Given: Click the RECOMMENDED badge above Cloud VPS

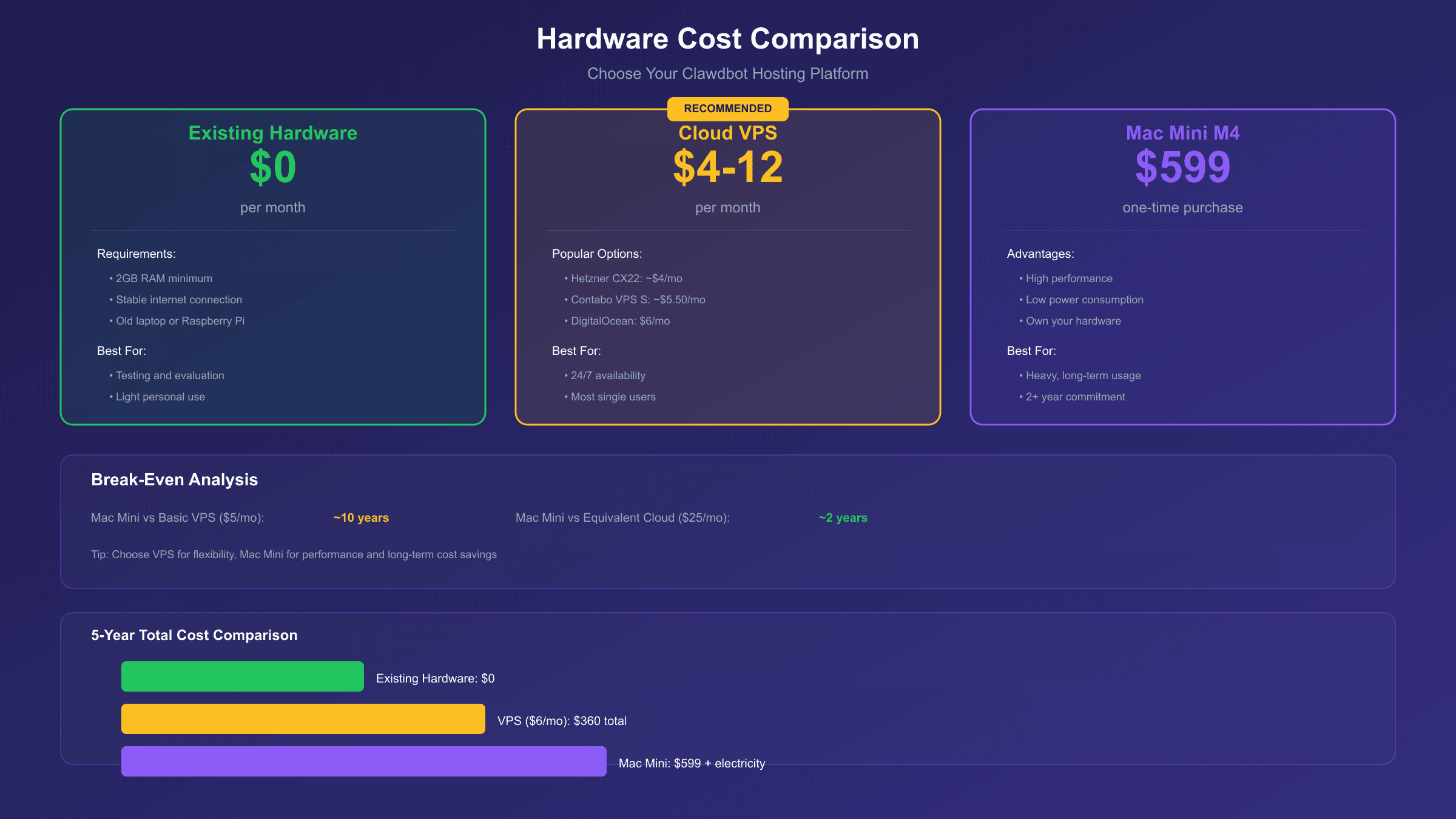Looking at the screenshot, I should pyautogui.click(x=727, y=109).
